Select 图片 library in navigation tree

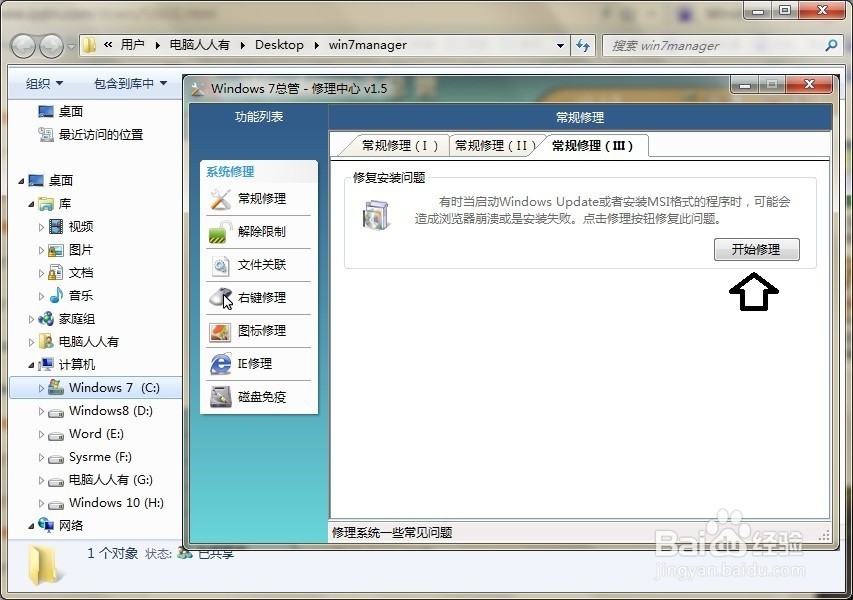click(x=71, y=250)
